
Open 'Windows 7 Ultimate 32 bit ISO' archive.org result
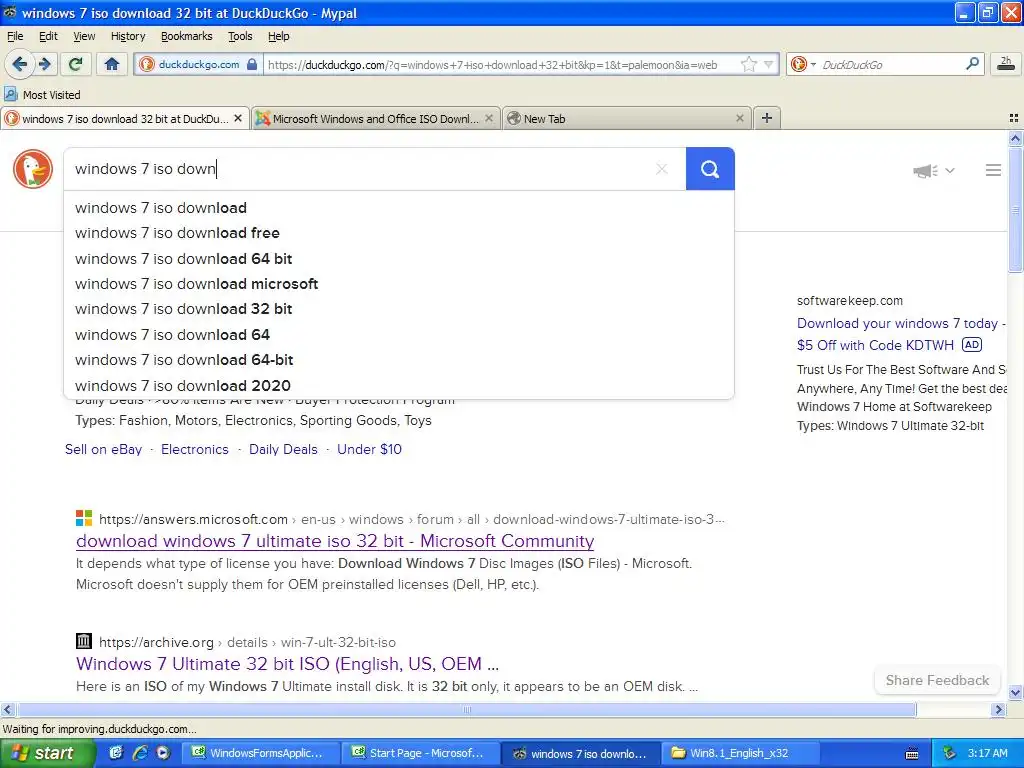(287, 664)
